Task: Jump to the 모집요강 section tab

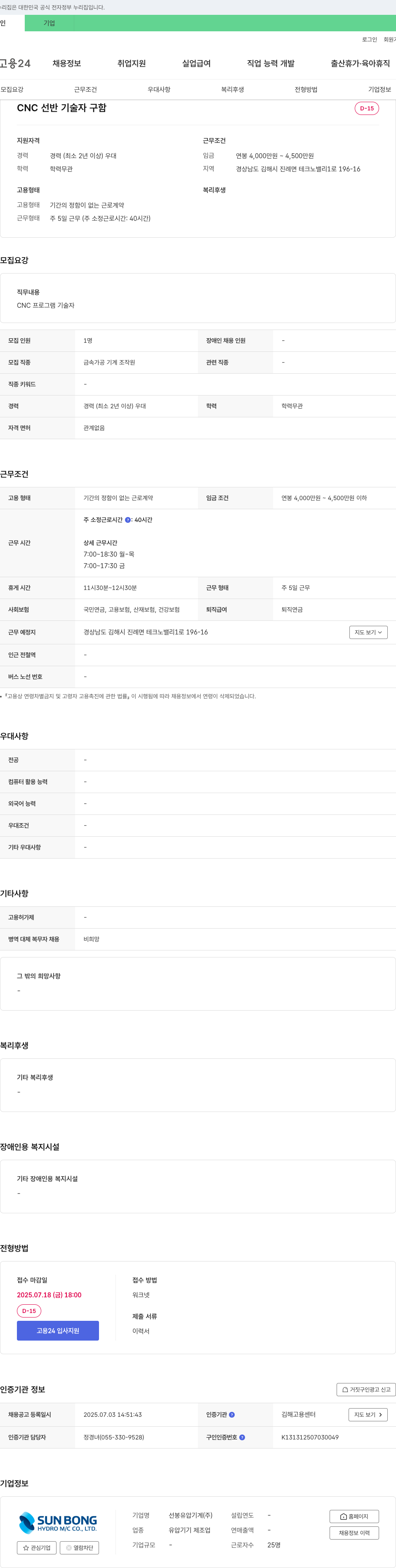Action: [12, 89]
